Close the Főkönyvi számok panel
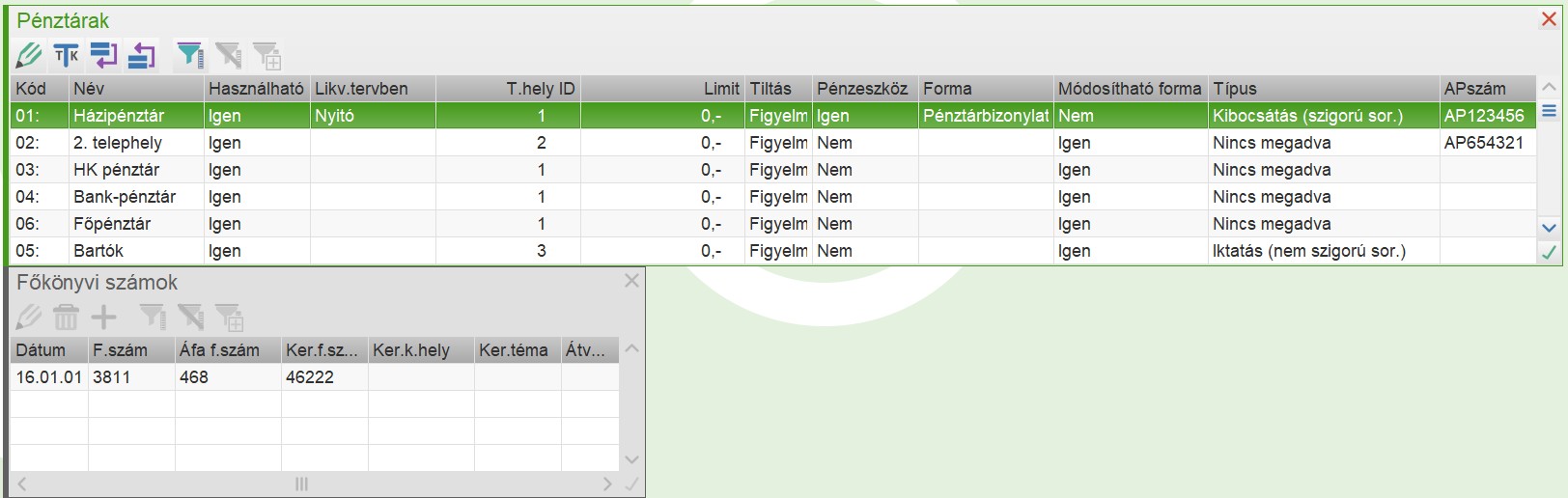This screenshot has width=1568, height=498. click(x=631, y=281)
